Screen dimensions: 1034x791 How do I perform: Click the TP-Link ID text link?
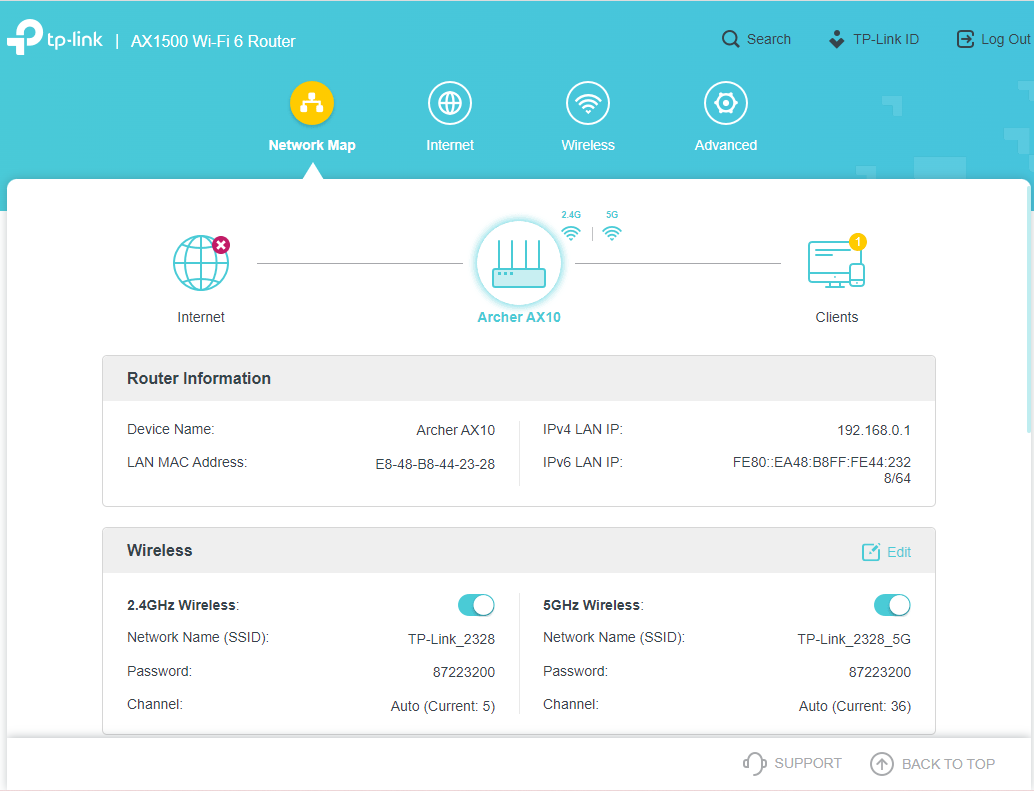886,40
